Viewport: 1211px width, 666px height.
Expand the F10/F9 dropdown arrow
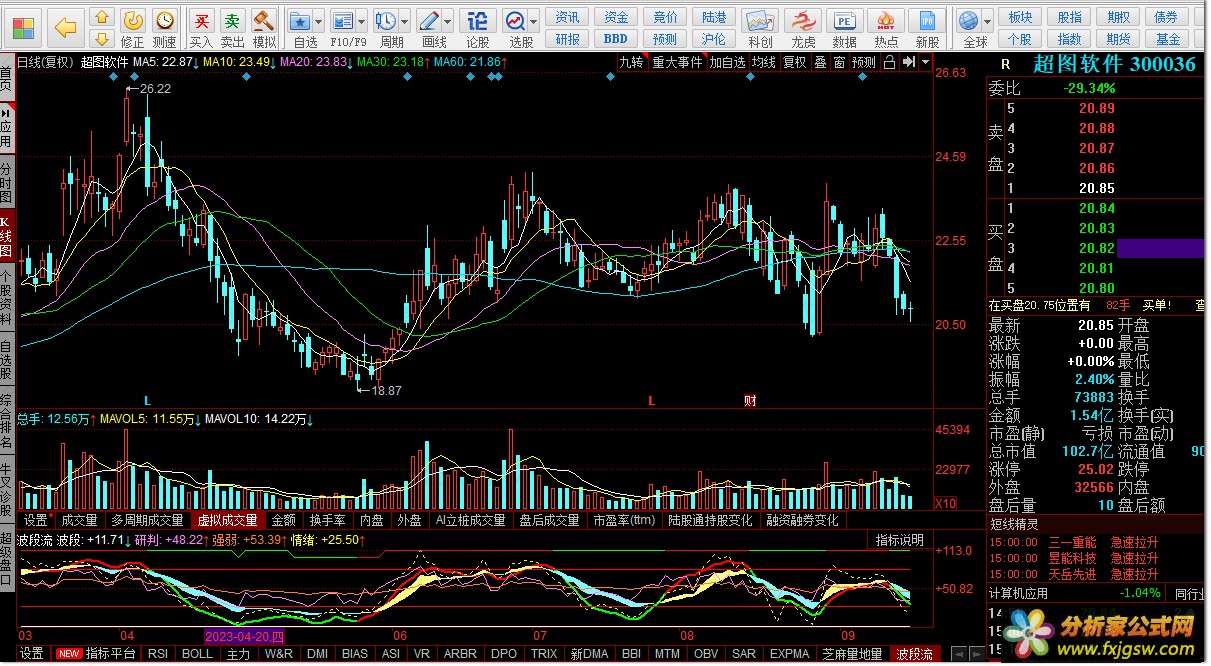[362, 20]
